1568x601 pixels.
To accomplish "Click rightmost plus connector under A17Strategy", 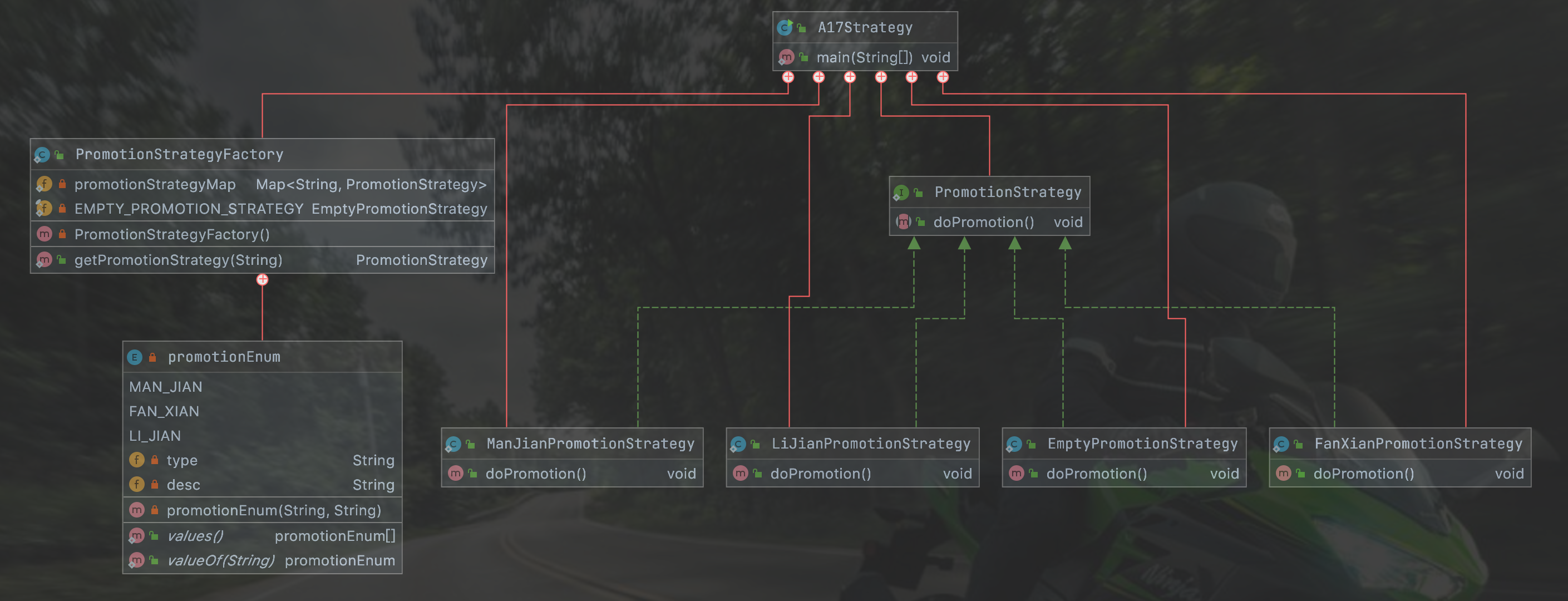I will point(943,77).
